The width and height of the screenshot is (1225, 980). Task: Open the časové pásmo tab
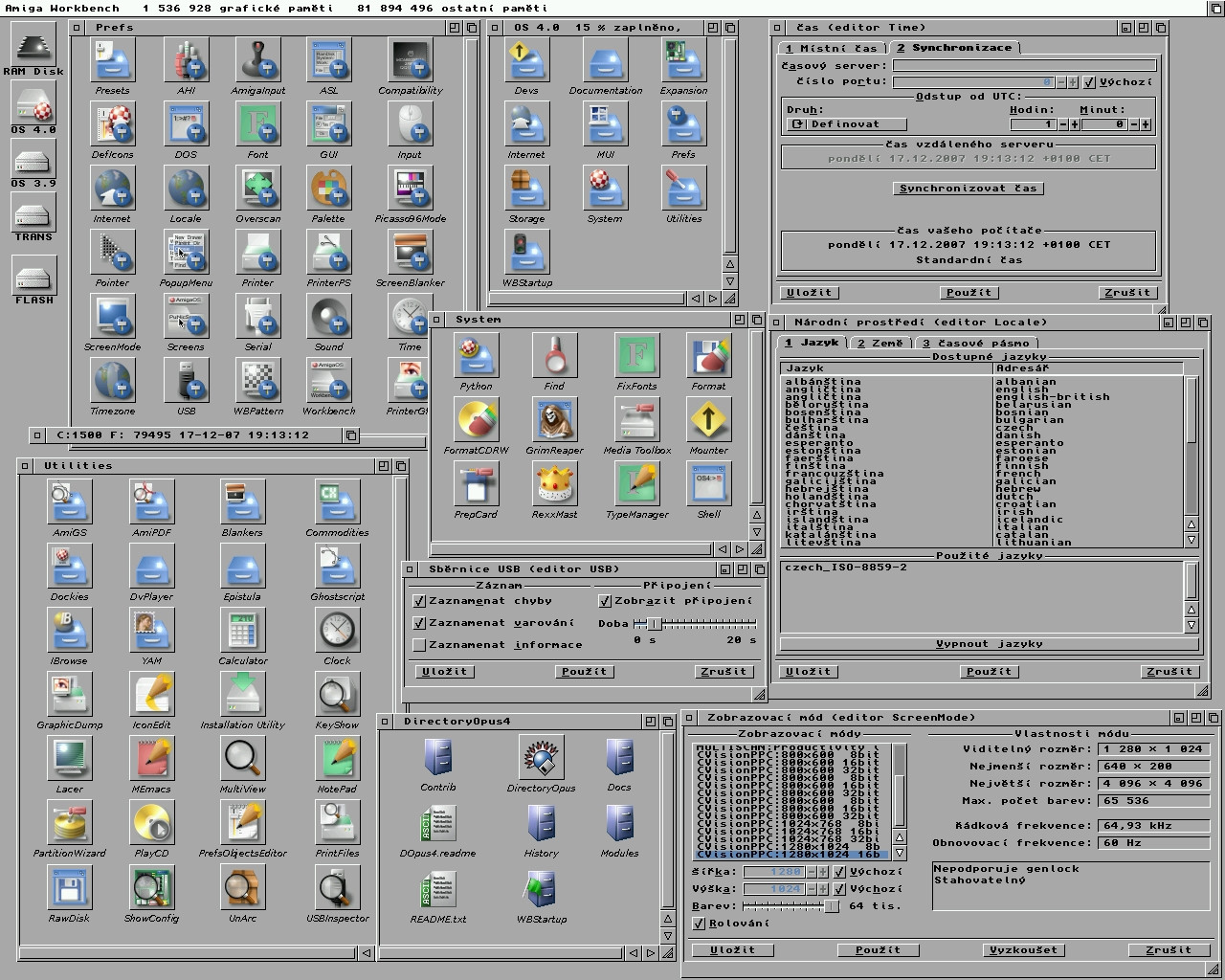[x=976, y=343]
